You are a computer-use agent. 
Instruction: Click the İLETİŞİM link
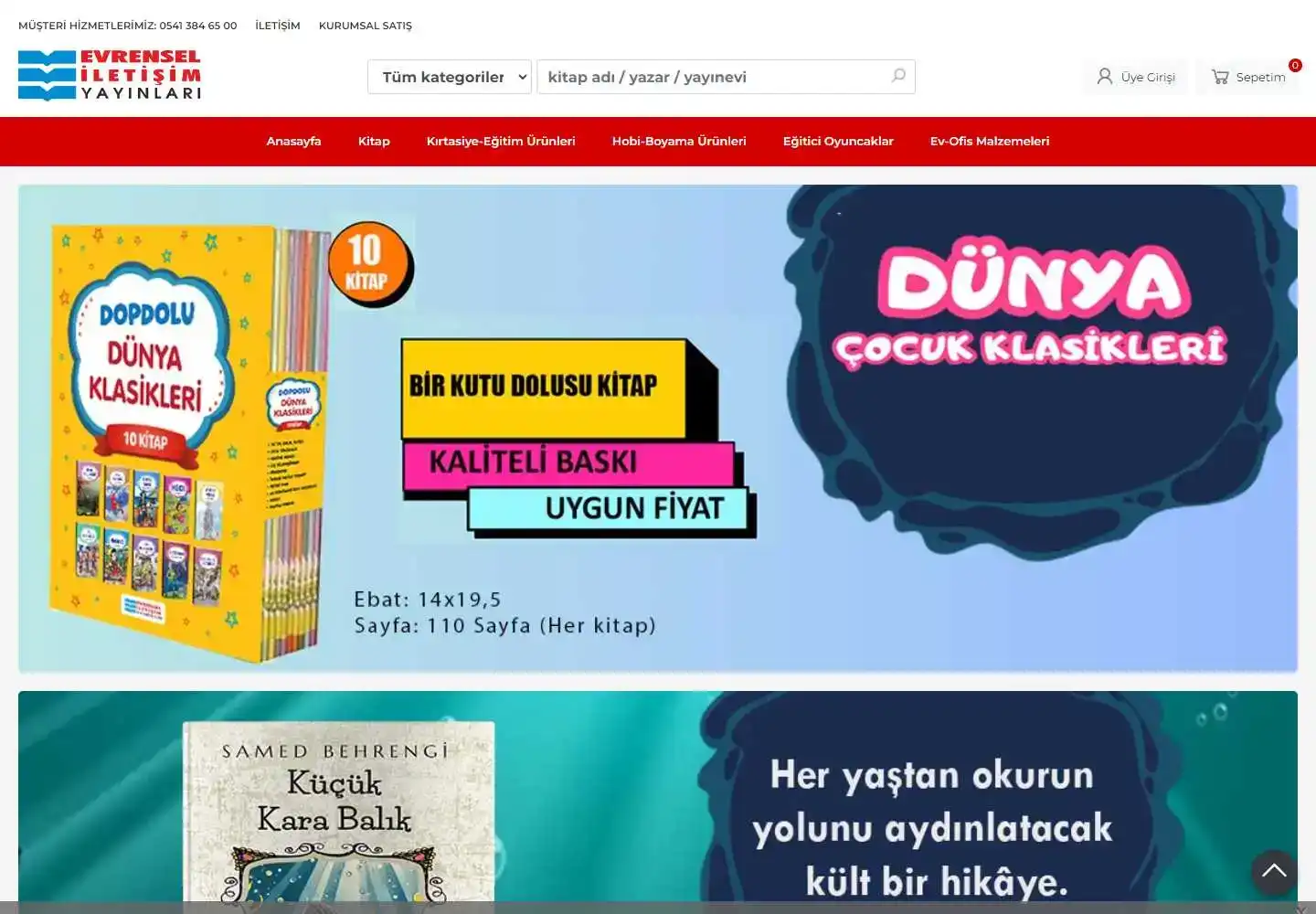pos(278,26)
